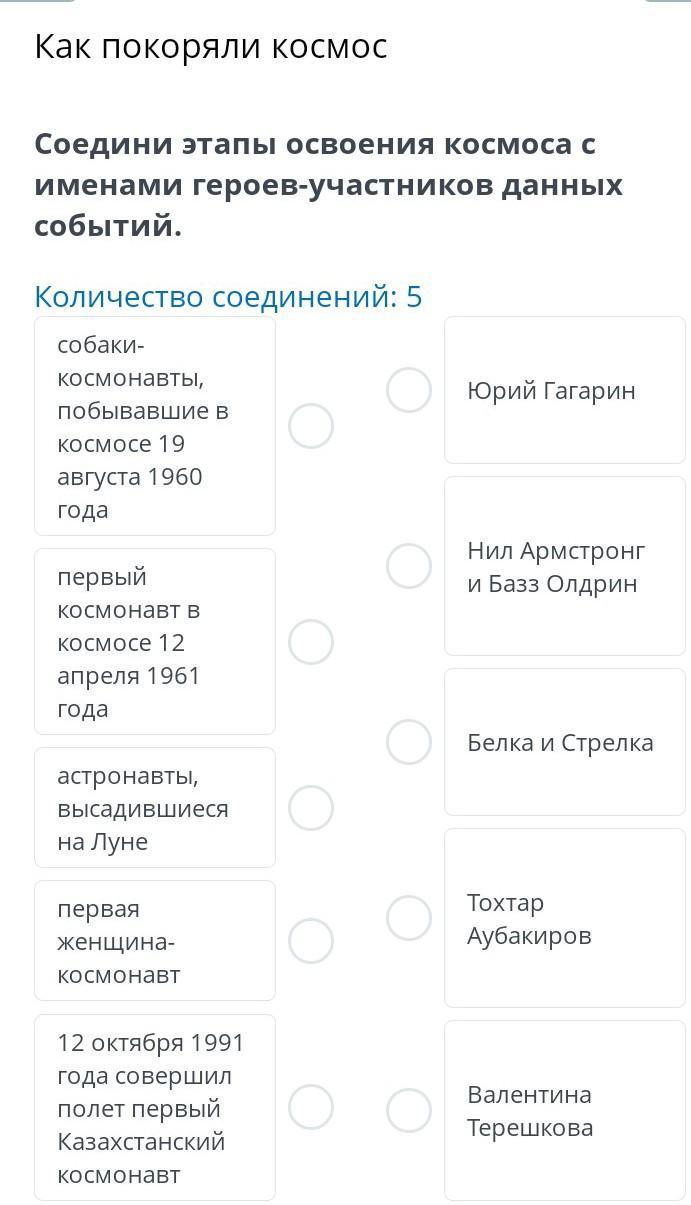
Task: Select the Белка и Стрелка answer card
Action: pyautogui.click(x=565, y=742)
